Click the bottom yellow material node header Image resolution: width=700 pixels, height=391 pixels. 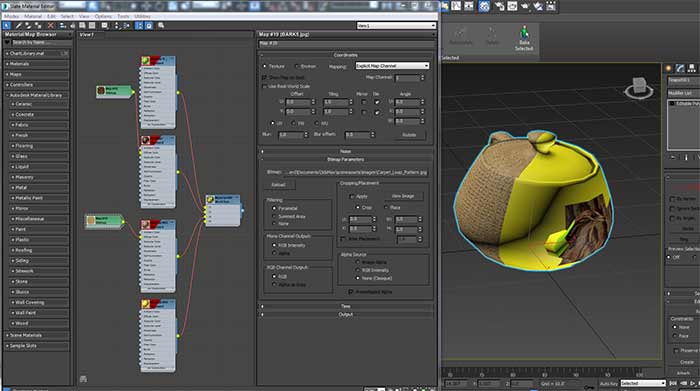point(158,304)
